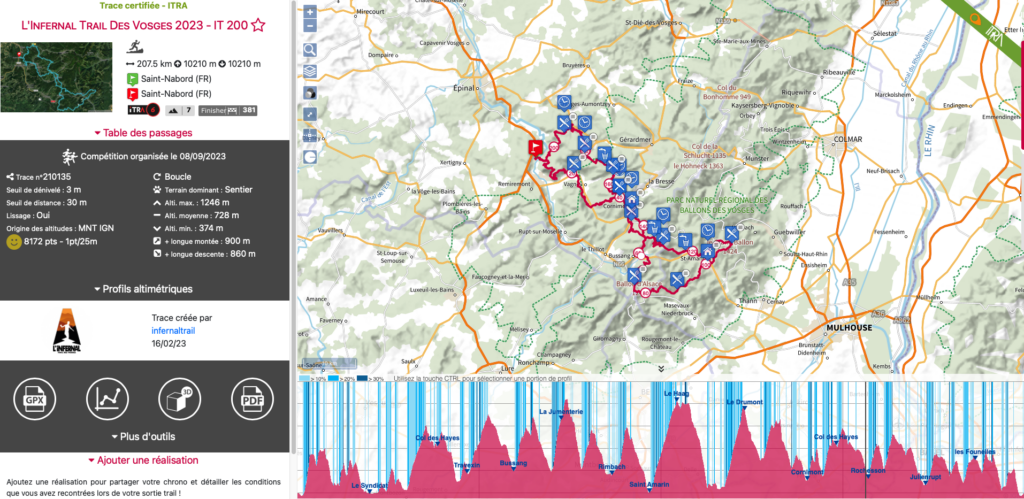Click the Le Syndicat label on elevation profile

coord(369,486)
